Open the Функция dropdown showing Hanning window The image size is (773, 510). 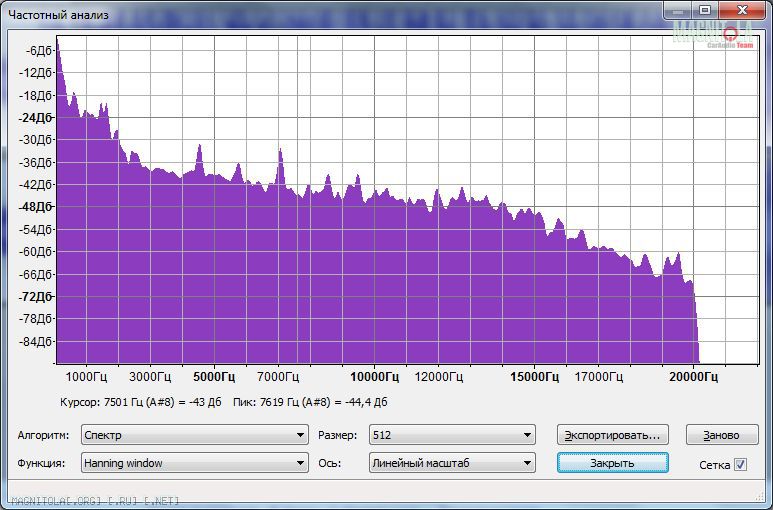tap(195, 463)
